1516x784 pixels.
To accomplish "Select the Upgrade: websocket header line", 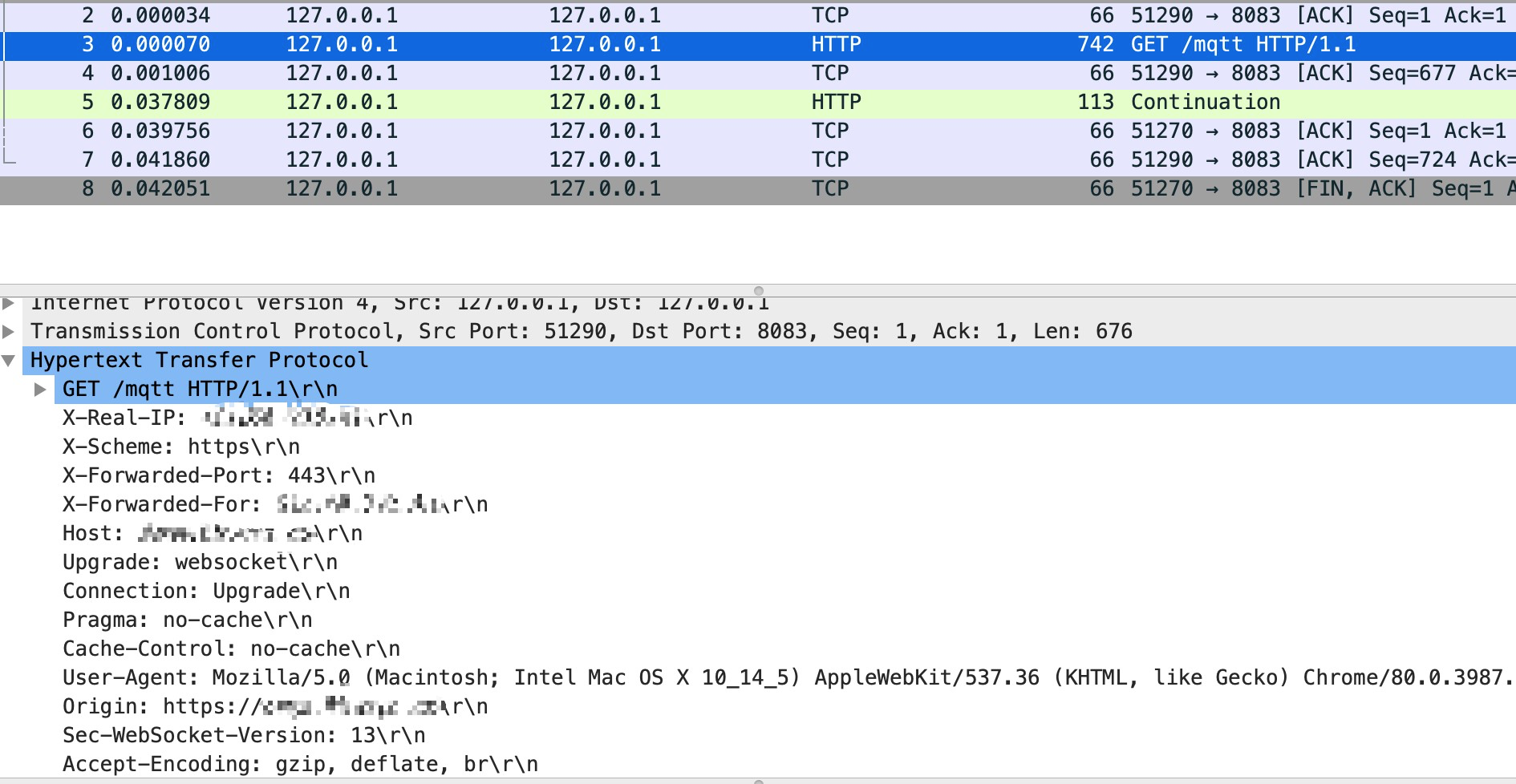I will point(200,562).
